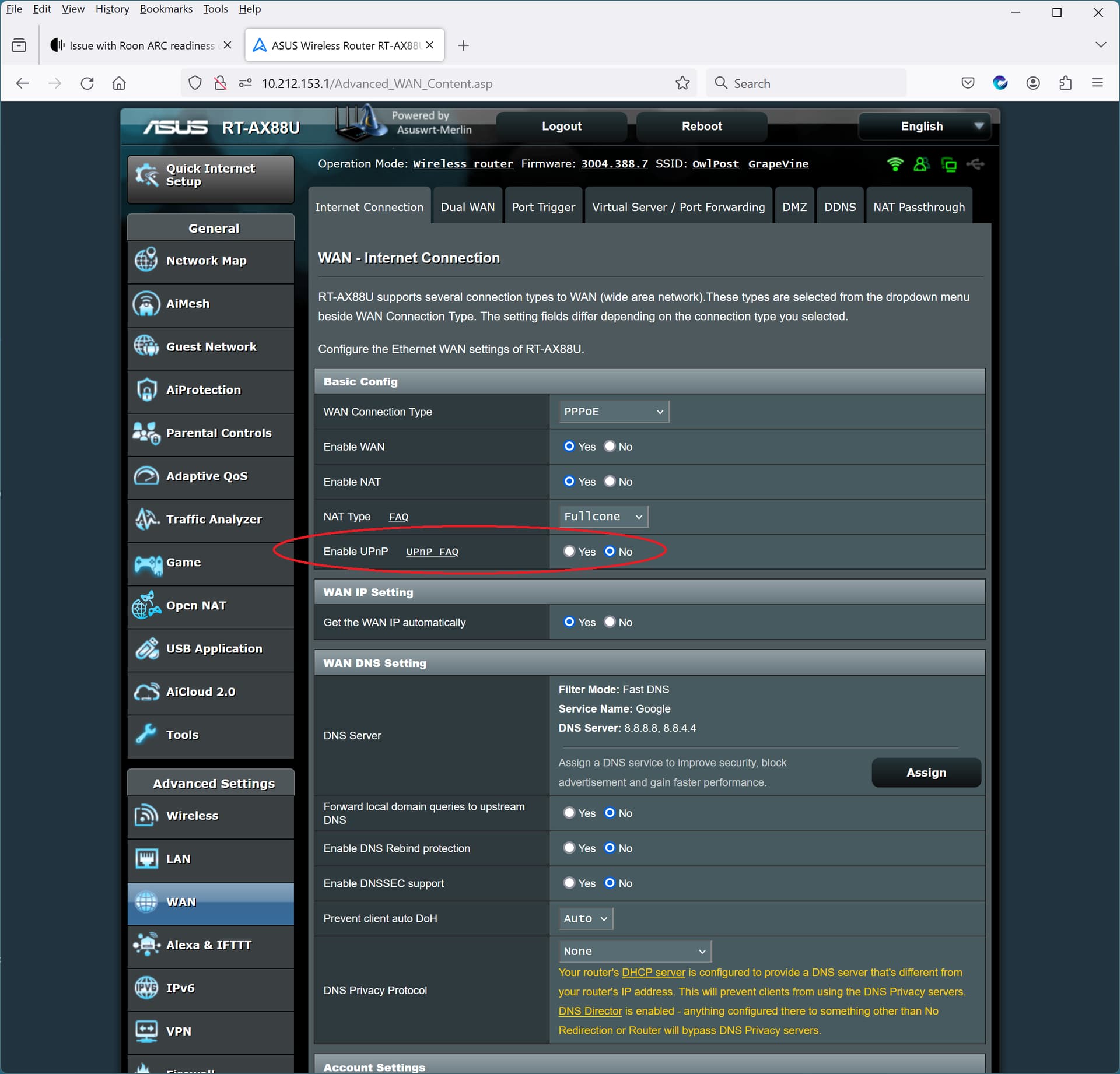Click the browser address bar

(408, 83)
